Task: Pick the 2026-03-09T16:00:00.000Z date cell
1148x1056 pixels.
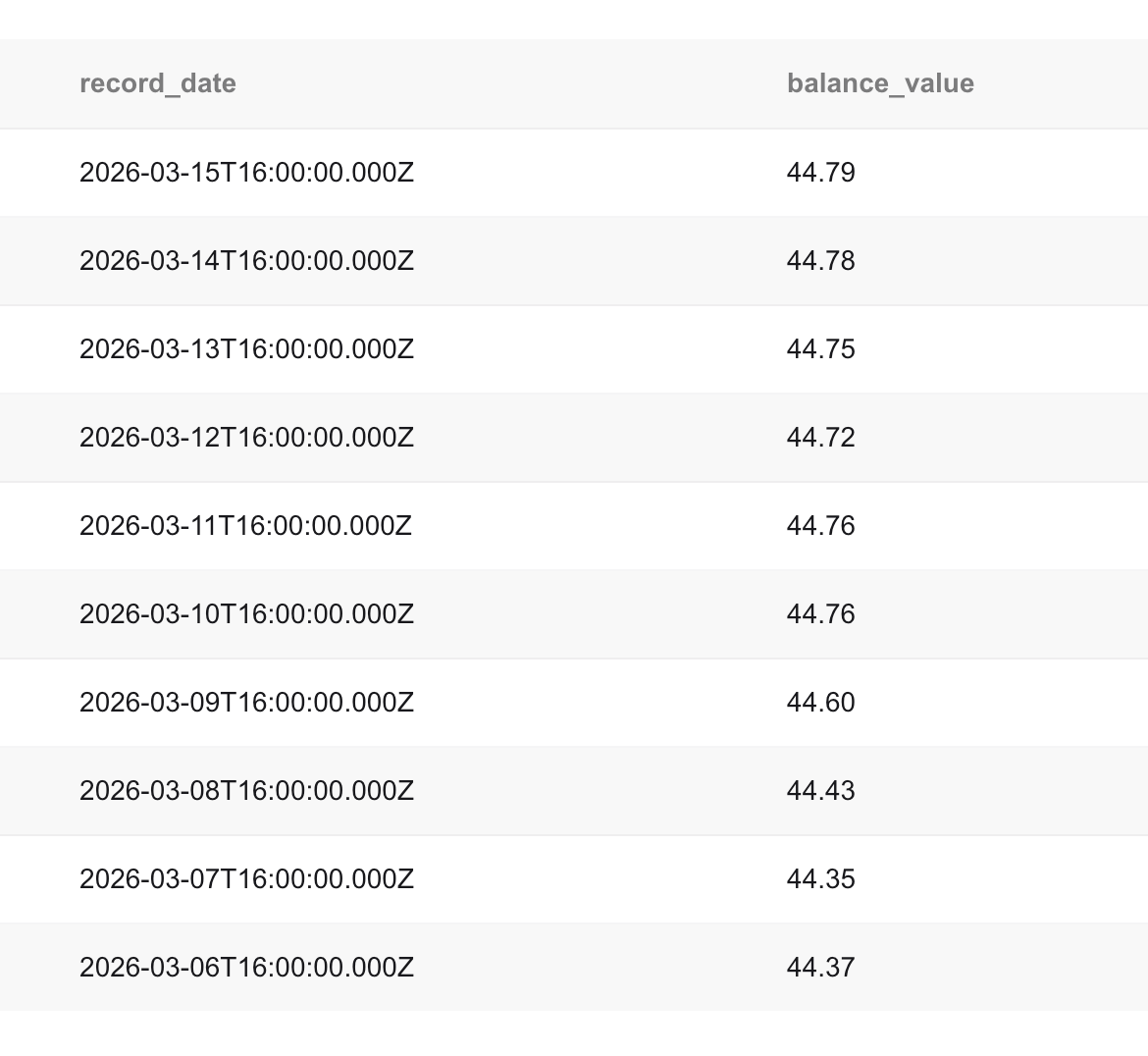Action: coord(246,703)
